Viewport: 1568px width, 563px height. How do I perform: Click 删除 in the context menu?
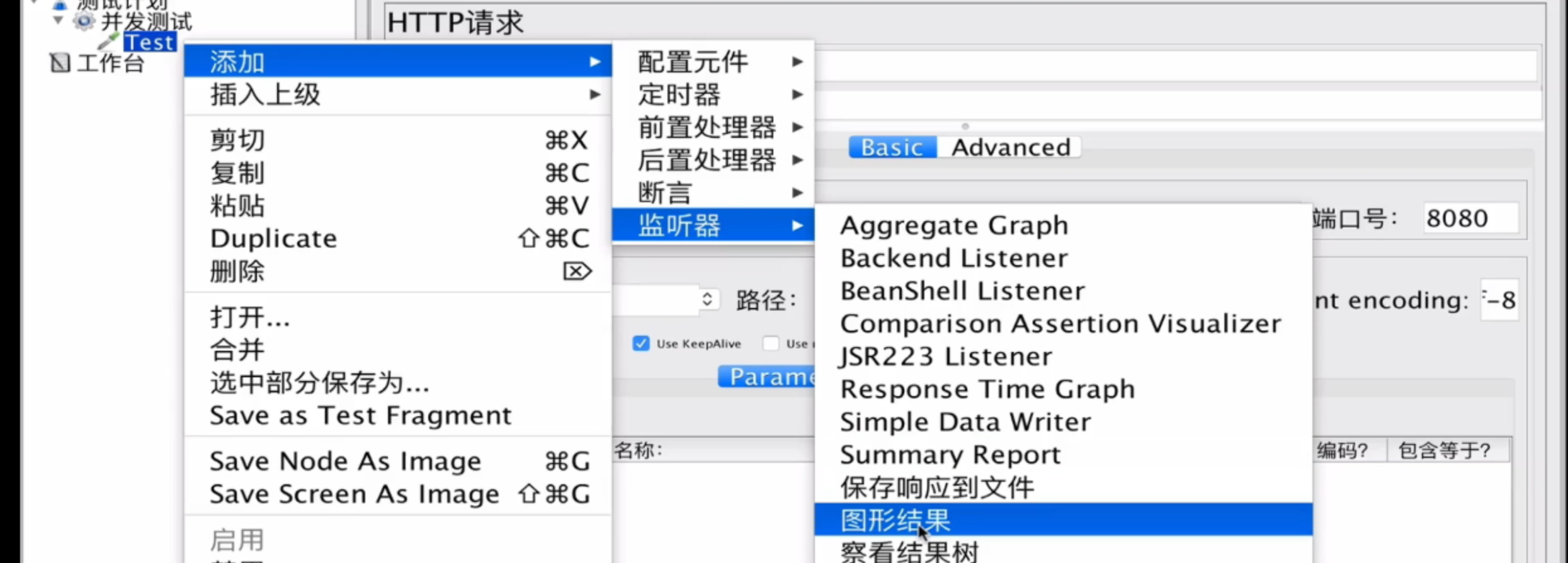237,271
